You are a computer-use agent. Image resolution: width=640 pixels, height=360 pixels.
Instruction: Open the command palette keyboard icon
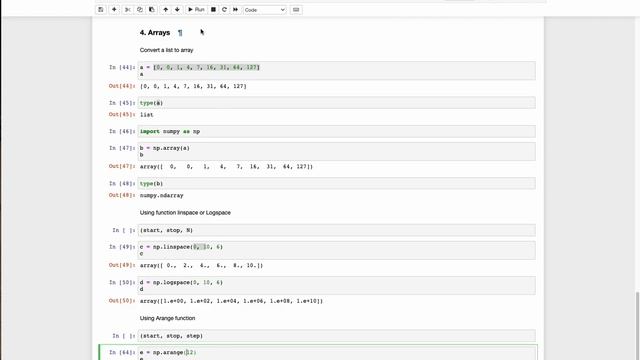pos(296,9)
